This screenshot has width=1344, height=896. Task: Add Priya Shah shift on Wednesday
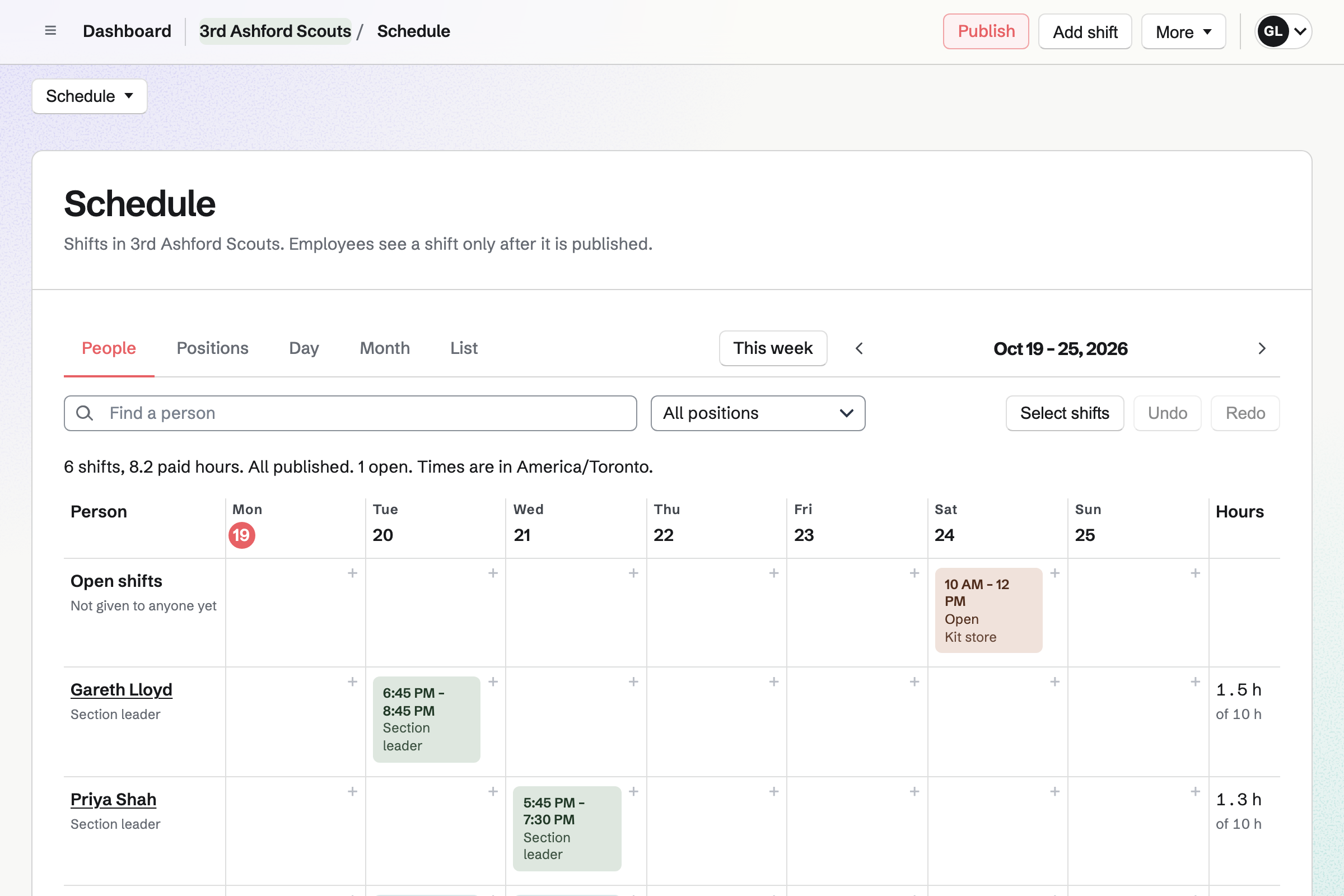click(x=633, y=791)
